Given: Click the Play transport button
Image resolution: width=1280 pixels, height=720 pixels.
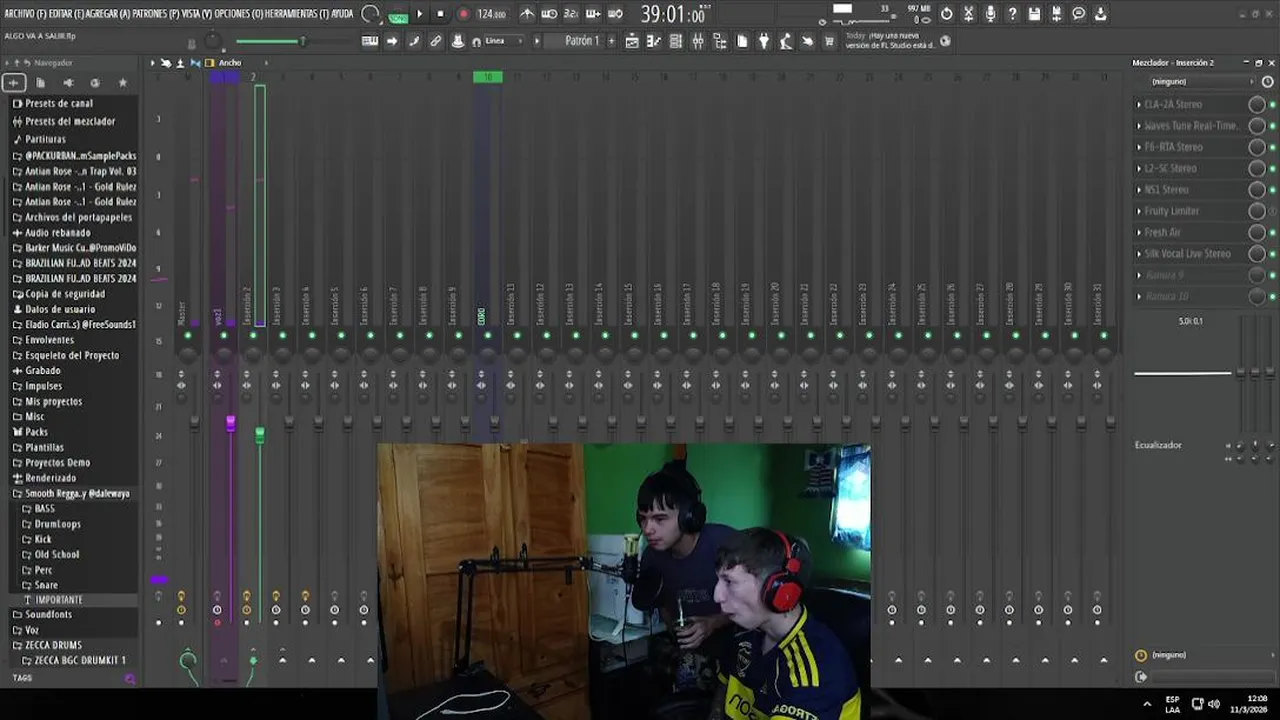Looking at the screenshot, I should [x=419, y=14].
